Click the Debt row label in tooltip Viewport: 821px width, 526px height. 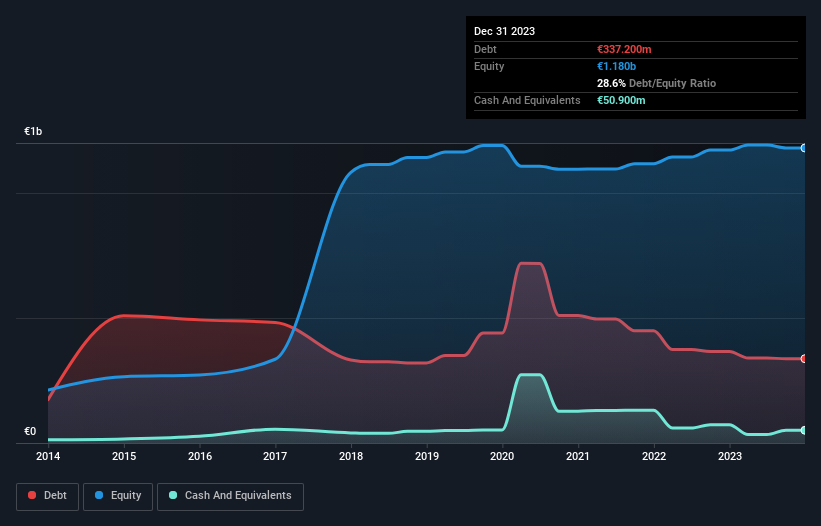tap(485, 49)
